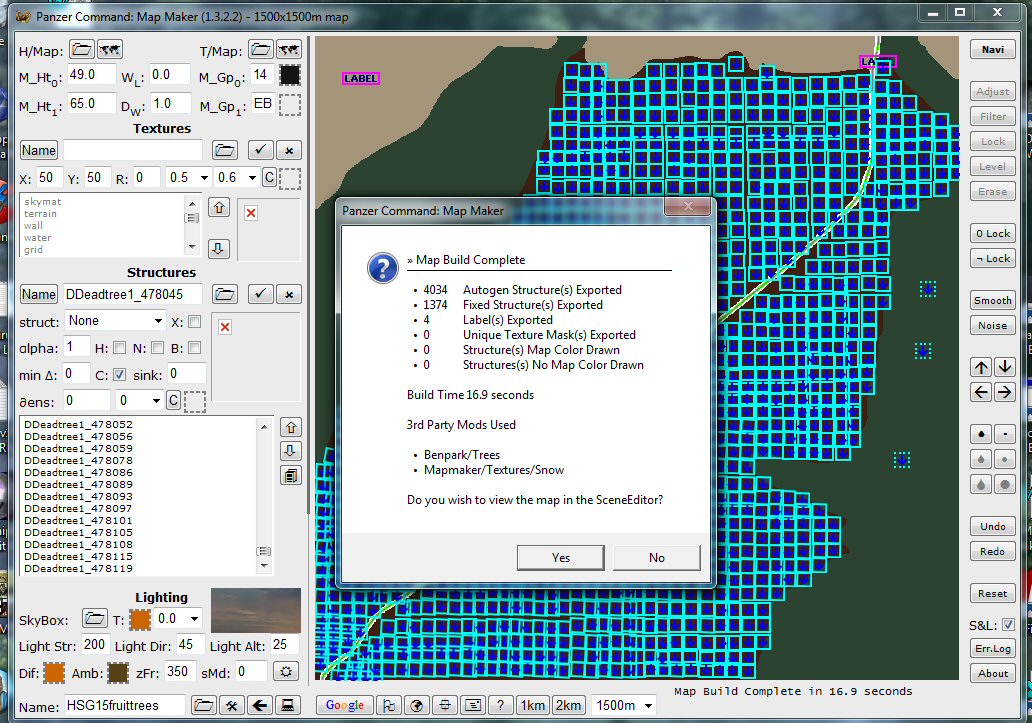Open the 1500m map size dropdown
The height and width of the screenshot is (723, 1032).
[x=648, y=706]
